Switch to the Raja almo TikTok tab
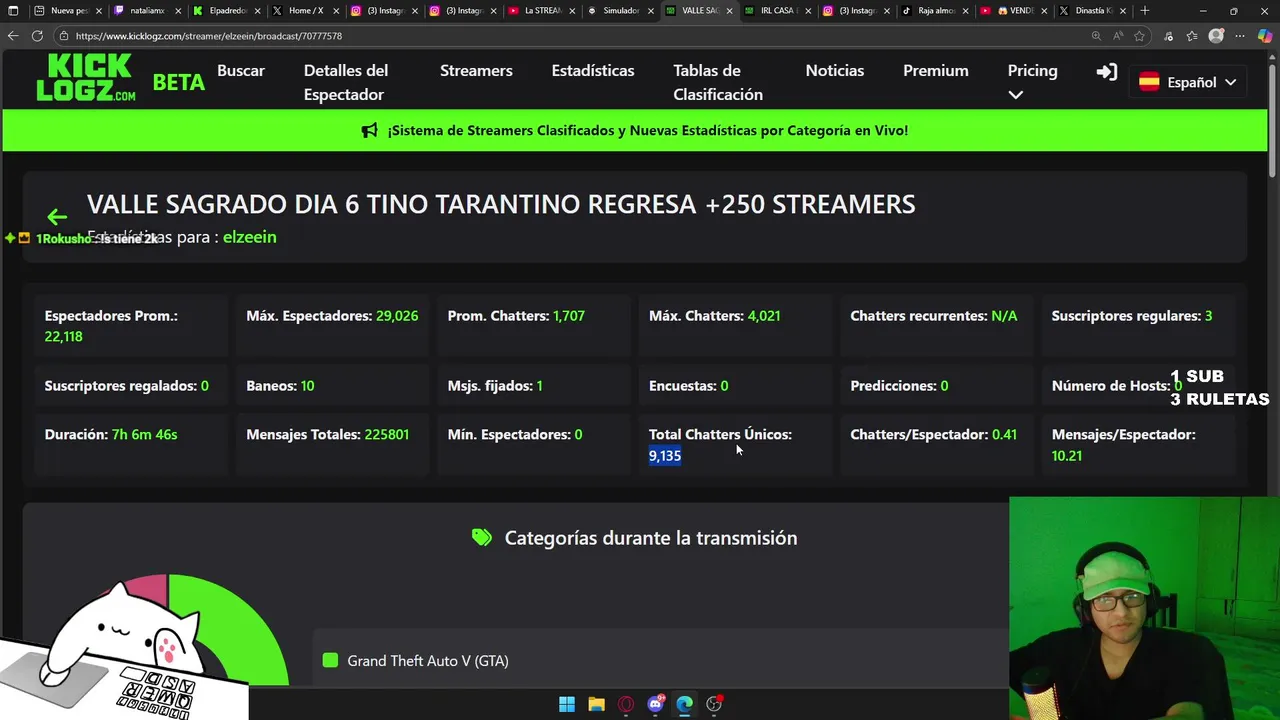1280x720 pixels. tap(935, 10)
